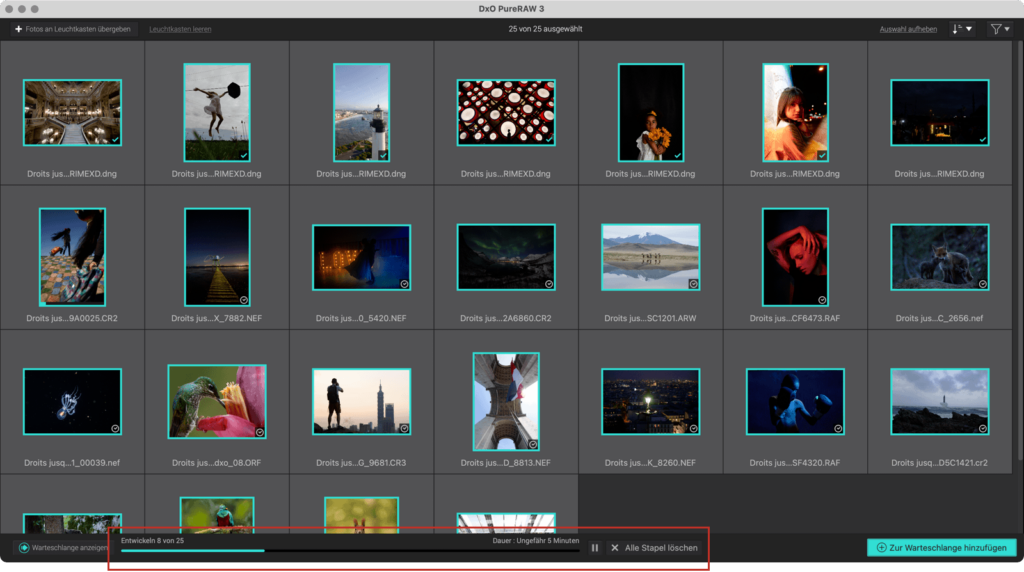The width and height of the screenshot is (1024, 572).
Task: Click the round queue icon in bottom bar
Action: click(24, 548)
